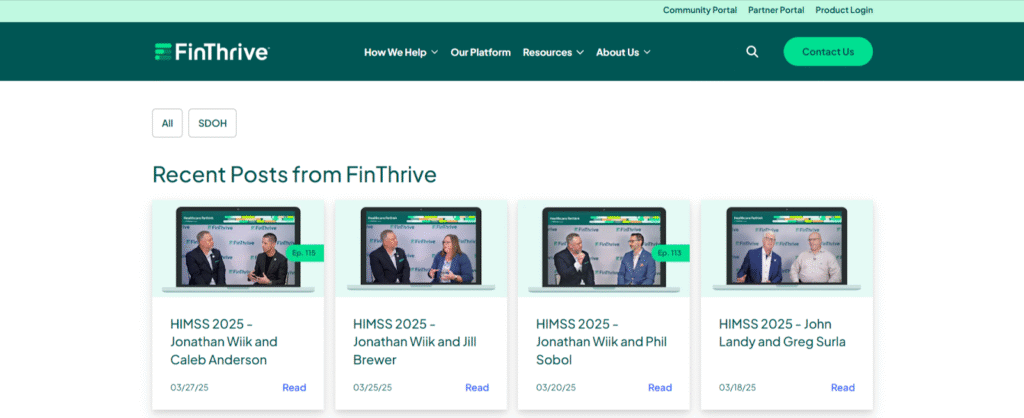Select the All filter tab
This screenshot has height=418, width=1024.
[167, 123]
